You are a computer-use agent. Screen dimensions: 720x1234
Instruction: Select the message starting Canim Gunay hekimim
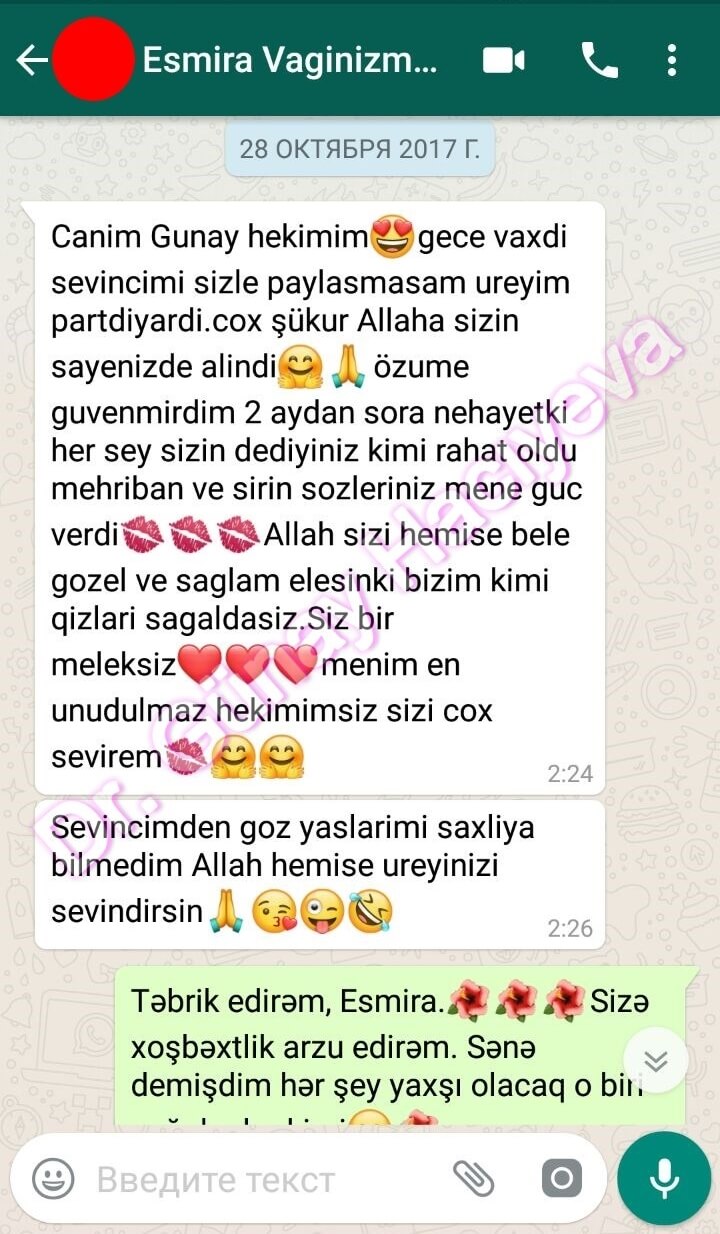(320, 497)
